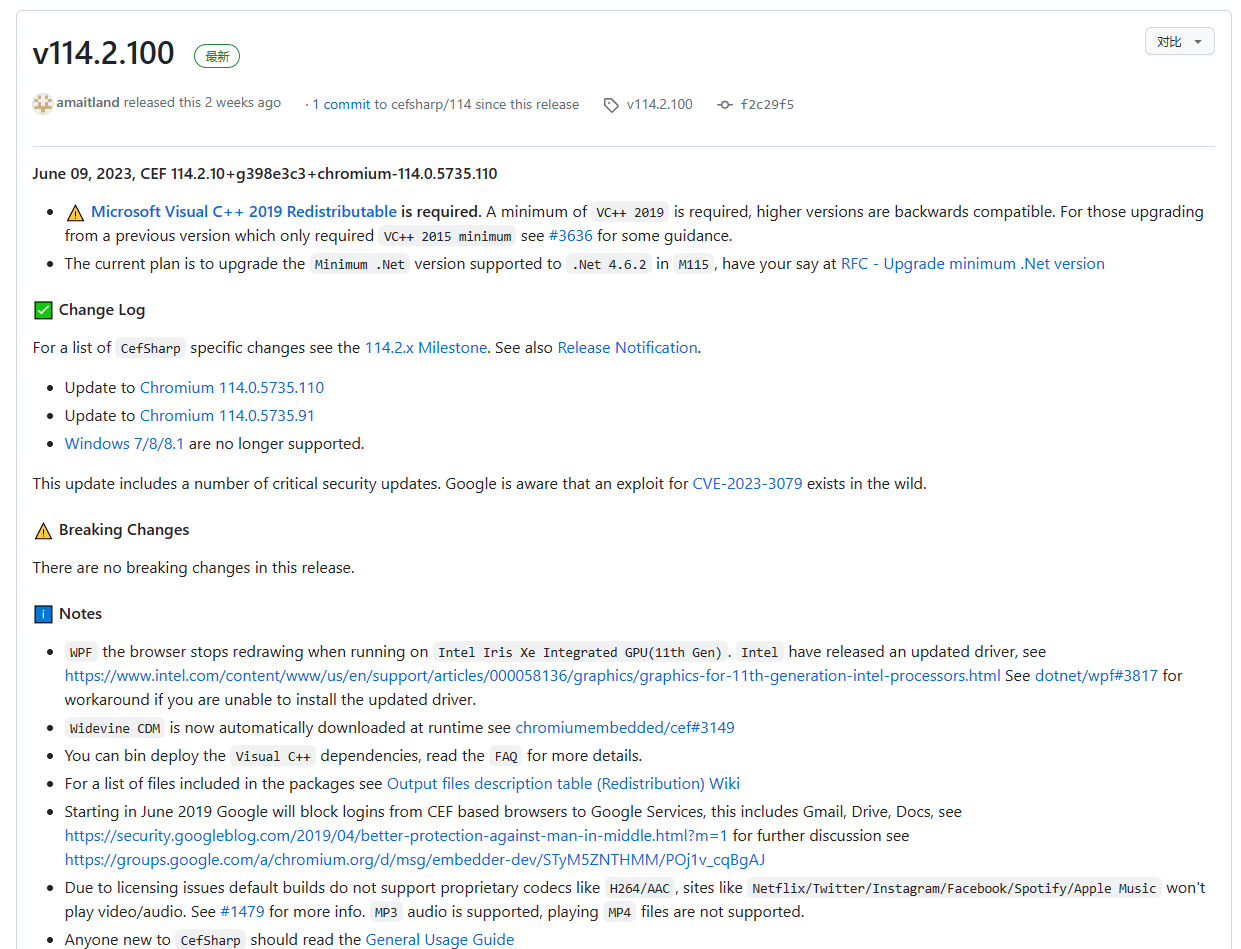This screenshot has height=949, width=1241.
Task: Click the 'MP4' code label
Action: click(x=620, y=913)
